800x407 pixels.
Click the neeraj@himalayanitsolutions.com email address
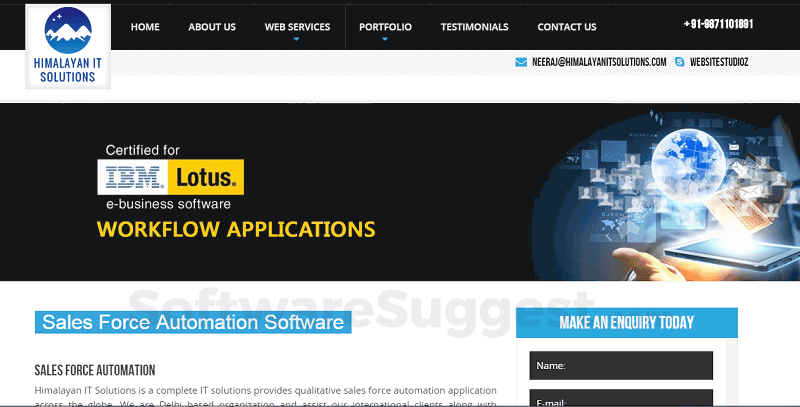(599, 62)
